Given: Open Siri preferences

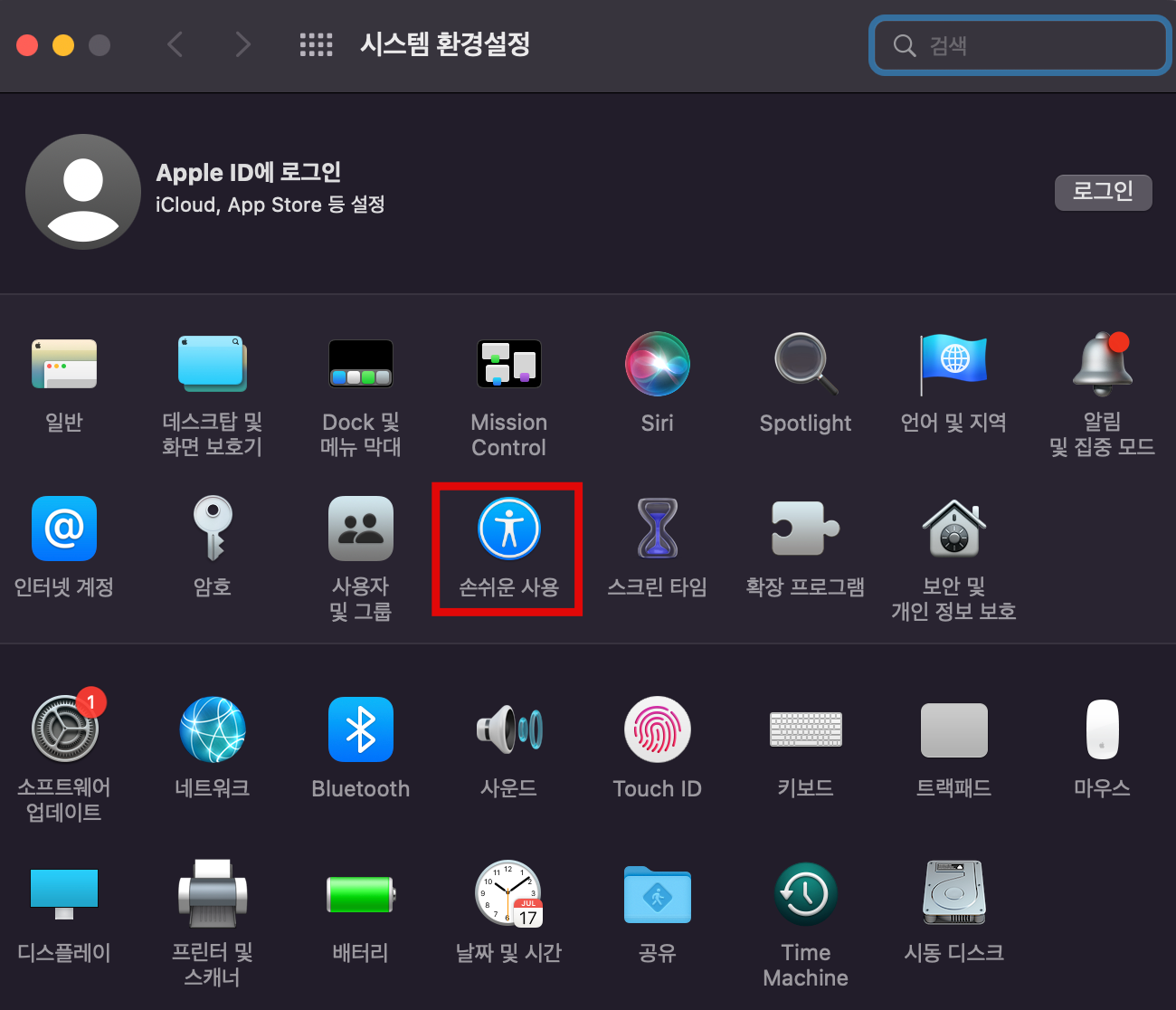Looking at the screenshot, I should coord(657,365).
